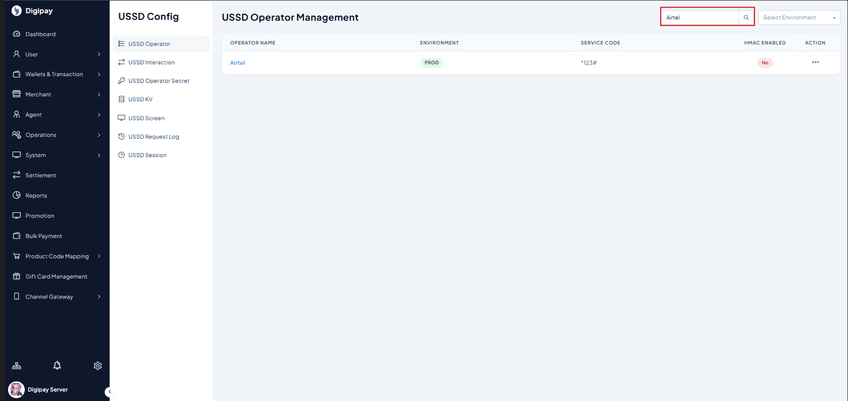Click the search magnifier icon
The width and height of the screenshot is (848, 401).
tap(746, 17)
